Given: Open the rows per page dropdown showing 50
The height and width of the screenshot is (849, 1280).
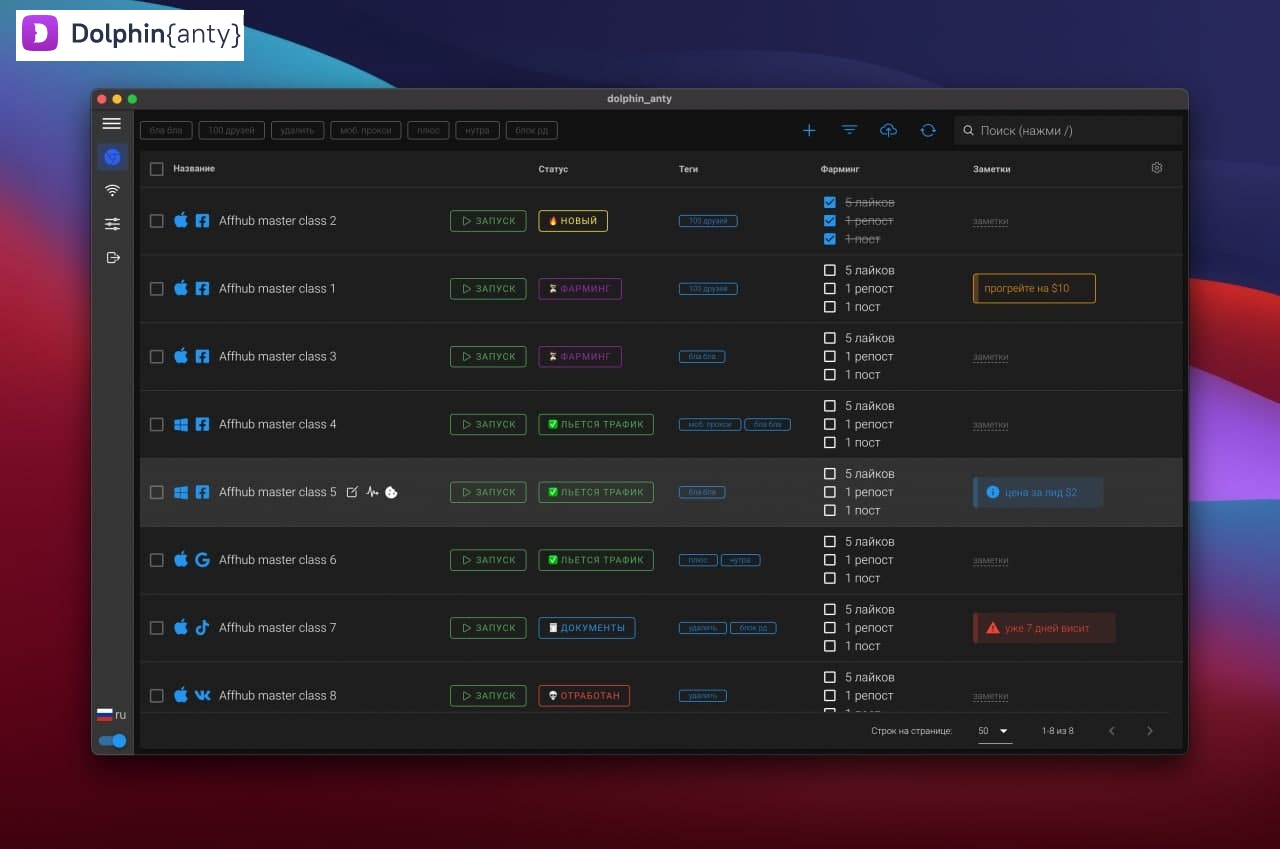Looking at the screenshot, I should coord(994,731).
